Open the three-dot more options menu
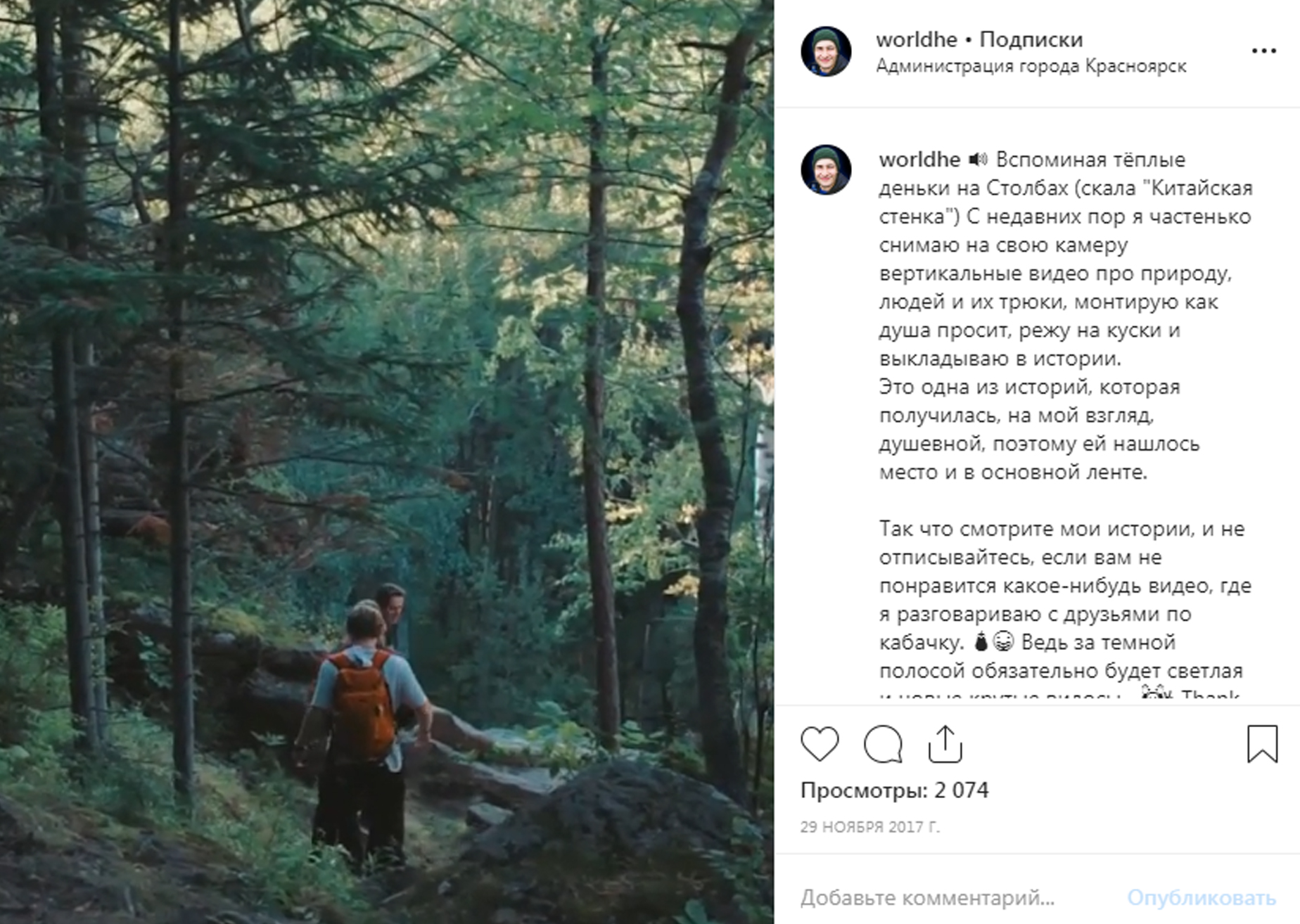Viewport: 1300px width, 924px height. [x=1263, y=51]
